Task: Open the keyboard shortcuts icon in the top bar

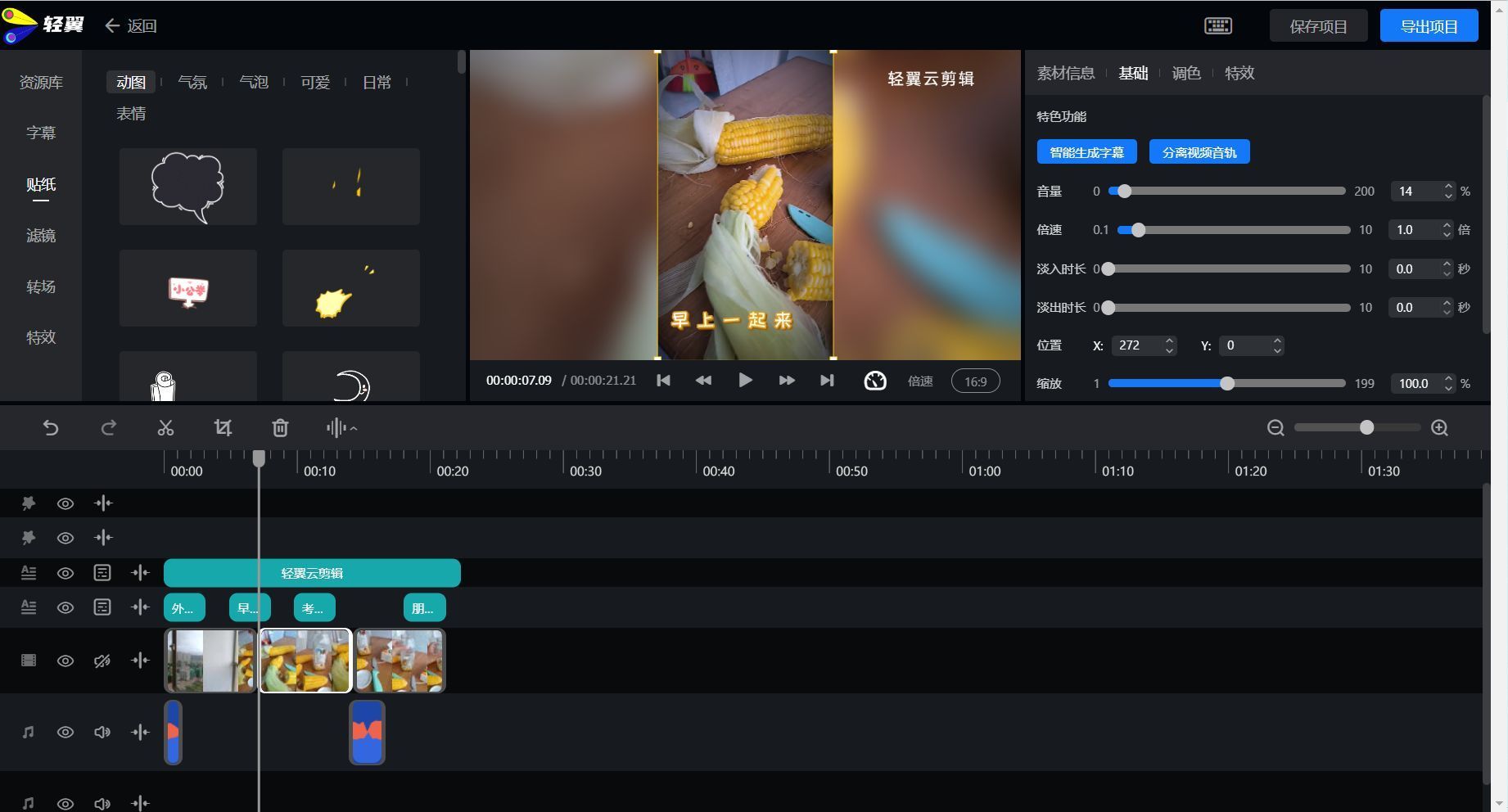Action: coord(1217,25)
